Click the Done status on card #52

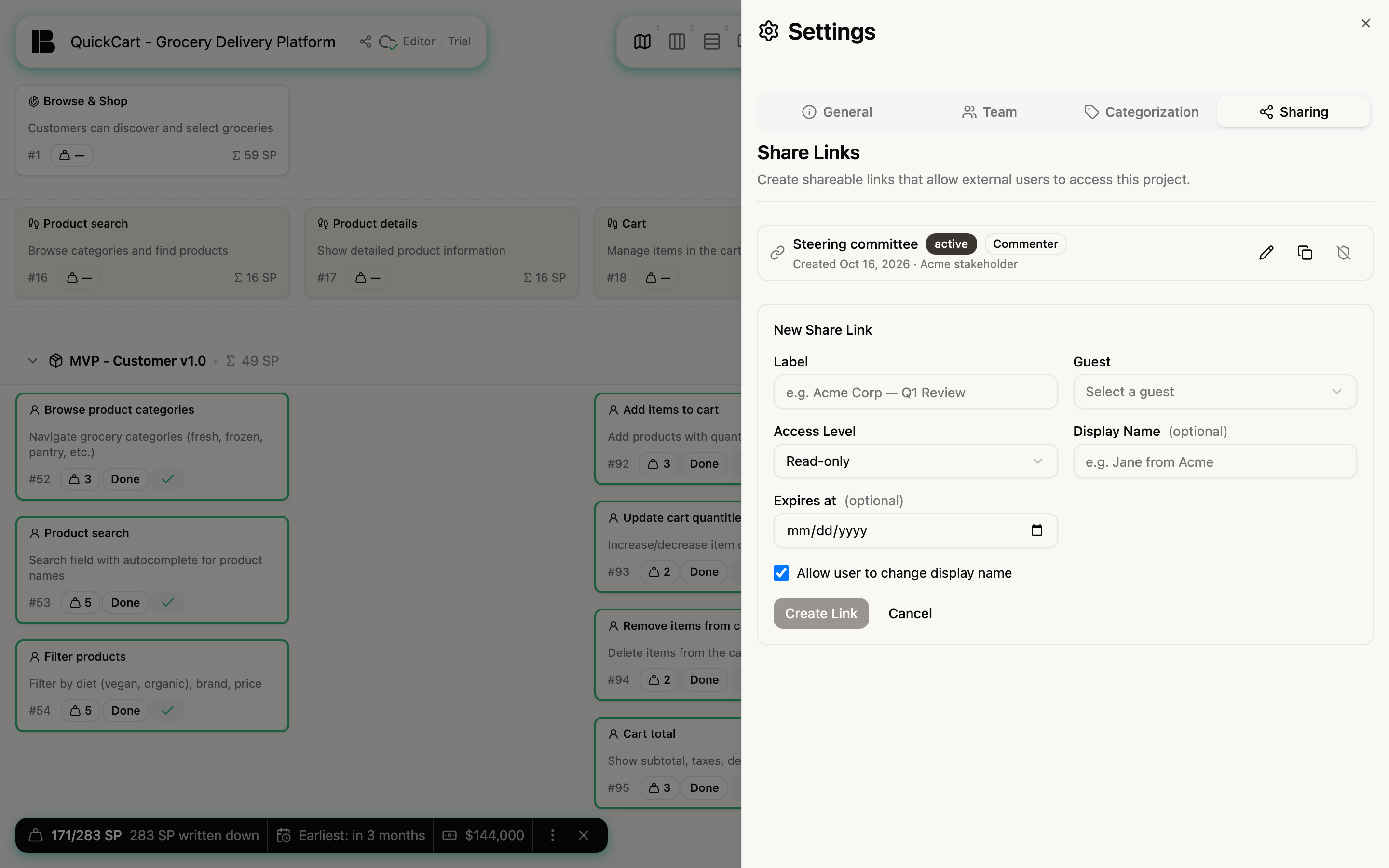click(x=125, y=479)
